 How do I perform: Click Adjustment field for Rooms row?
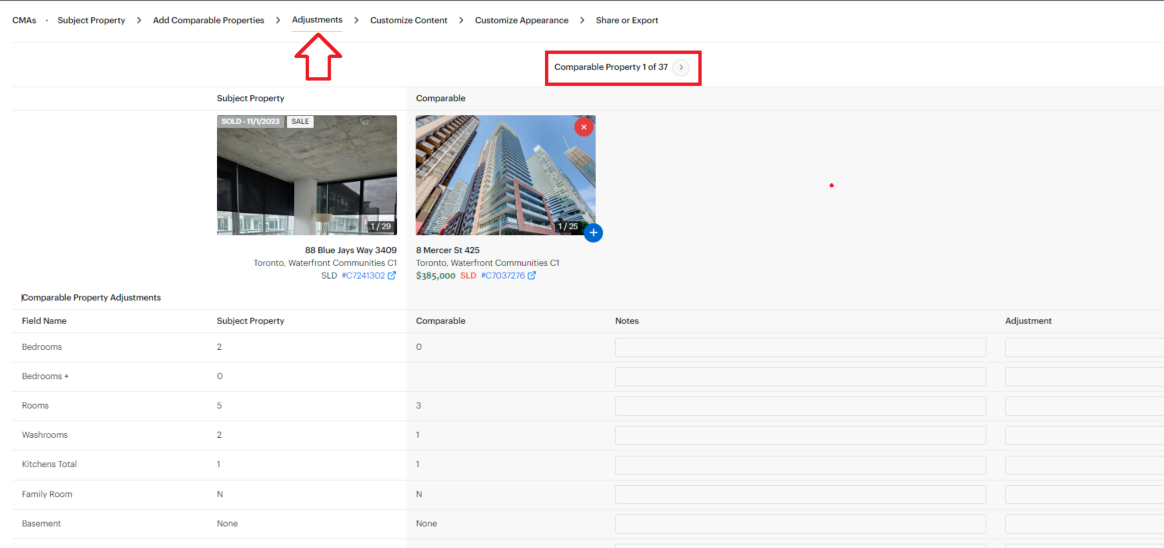tap(1084, 406)
